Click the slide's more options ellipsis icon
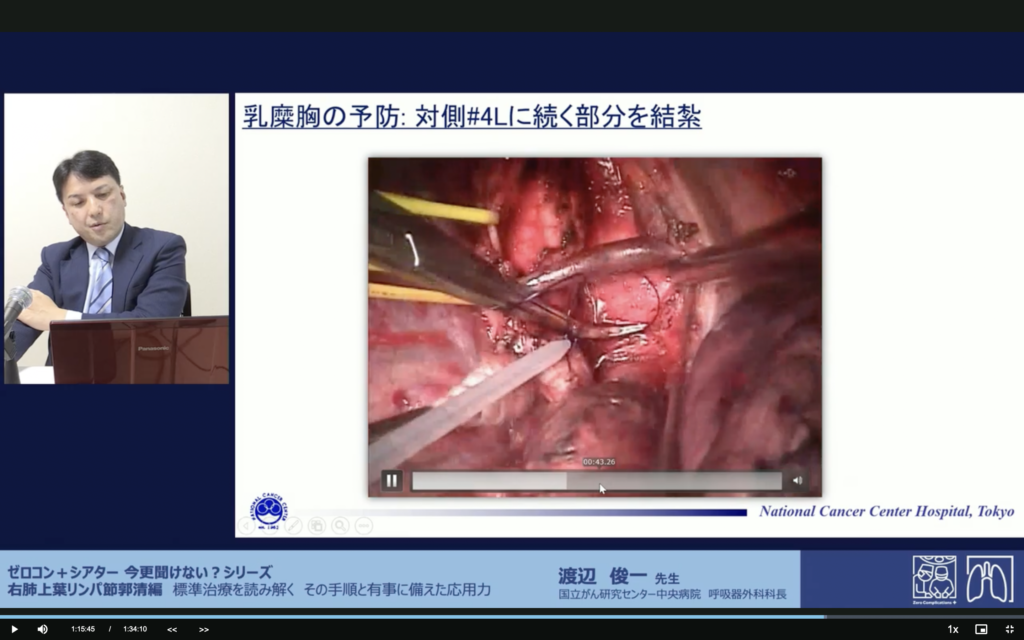 [x=364, y=525]
